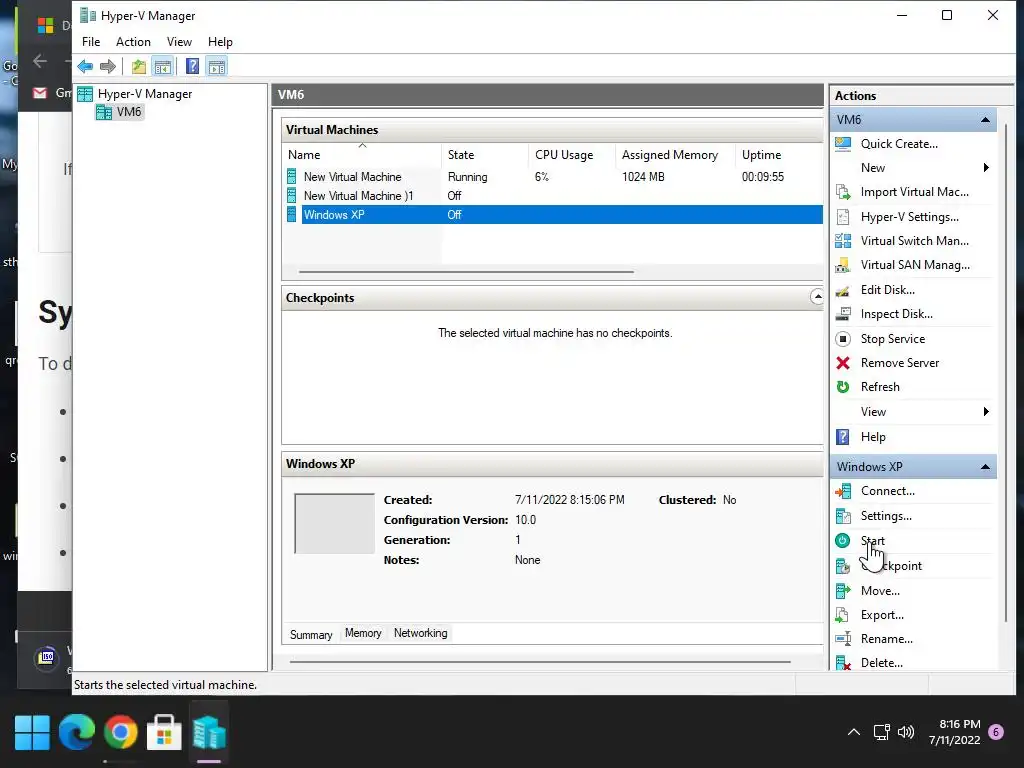
Task: Click Import Virtual Machine icon
Action: point(843,192)
